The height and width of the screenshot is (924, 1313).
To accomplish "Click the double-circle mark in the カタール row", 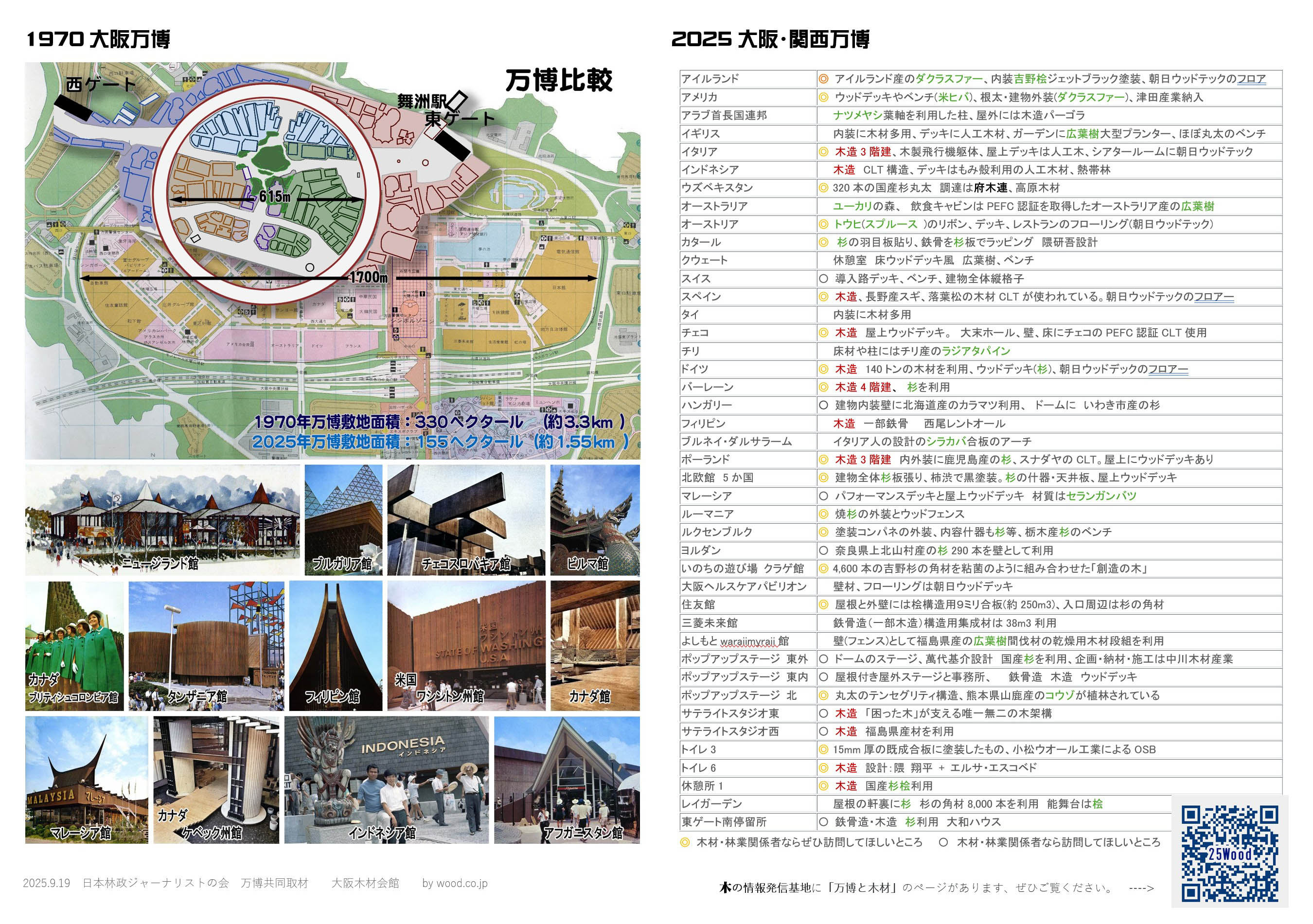I will 823,243.
